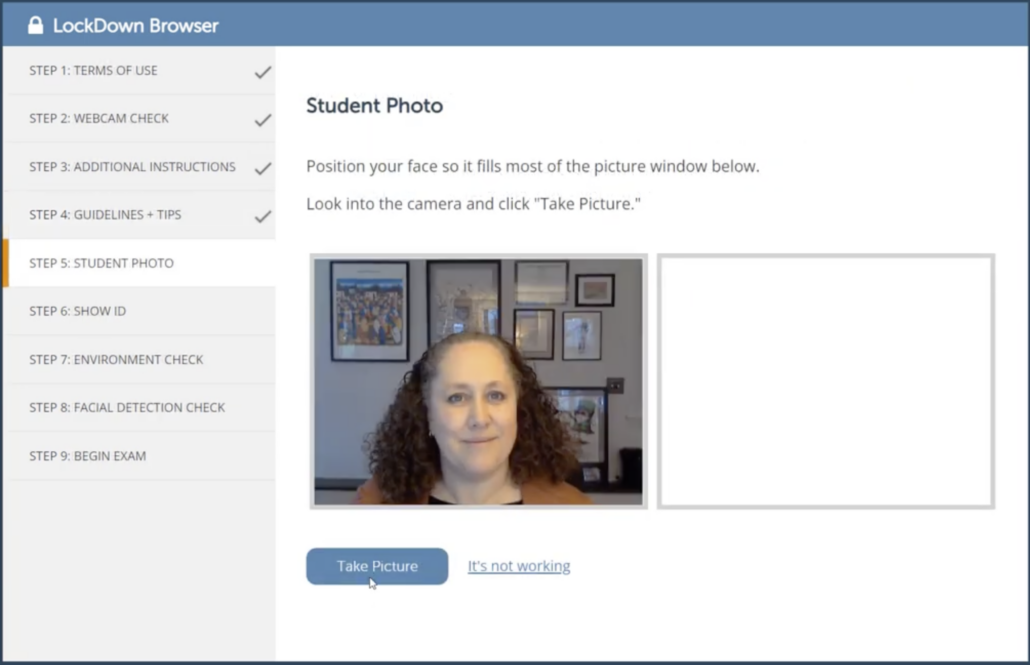The width and height of the screenshot is (1030, 665).
Task: Click the Take Picture button
Action: pos(377,566)
